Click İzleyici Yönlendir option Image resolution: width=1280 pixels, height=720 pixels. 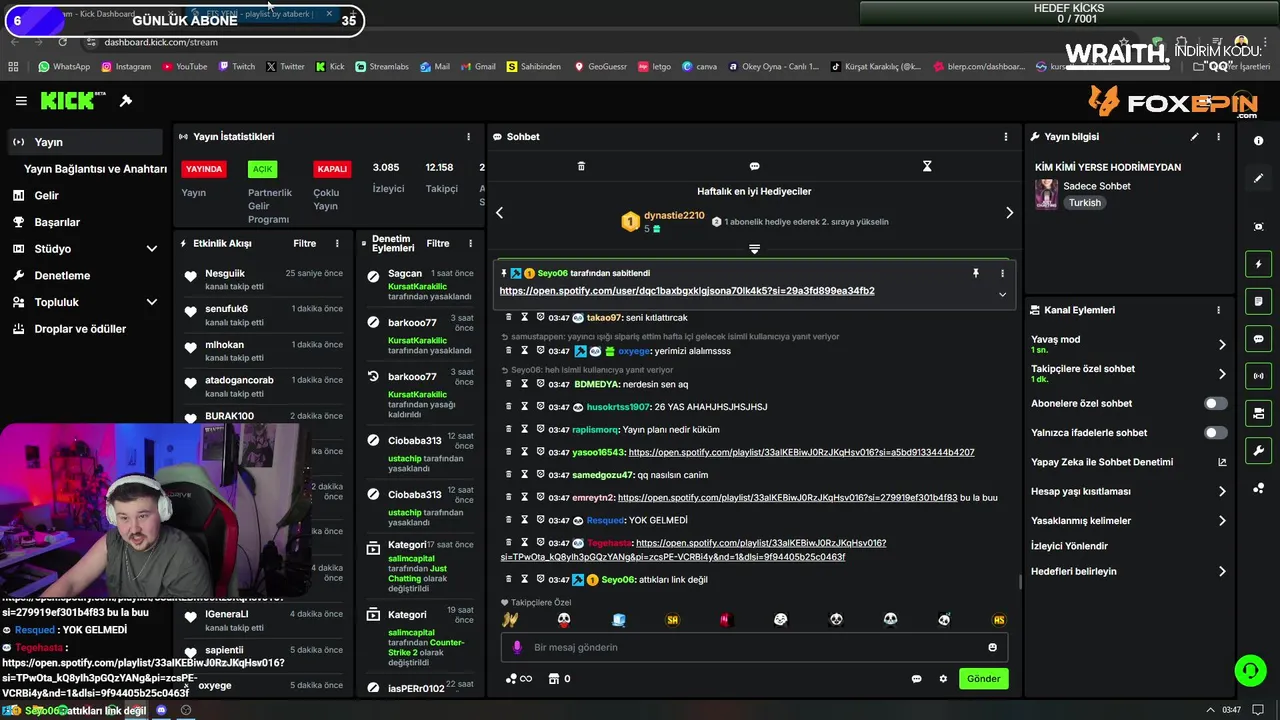point(1069,546)
